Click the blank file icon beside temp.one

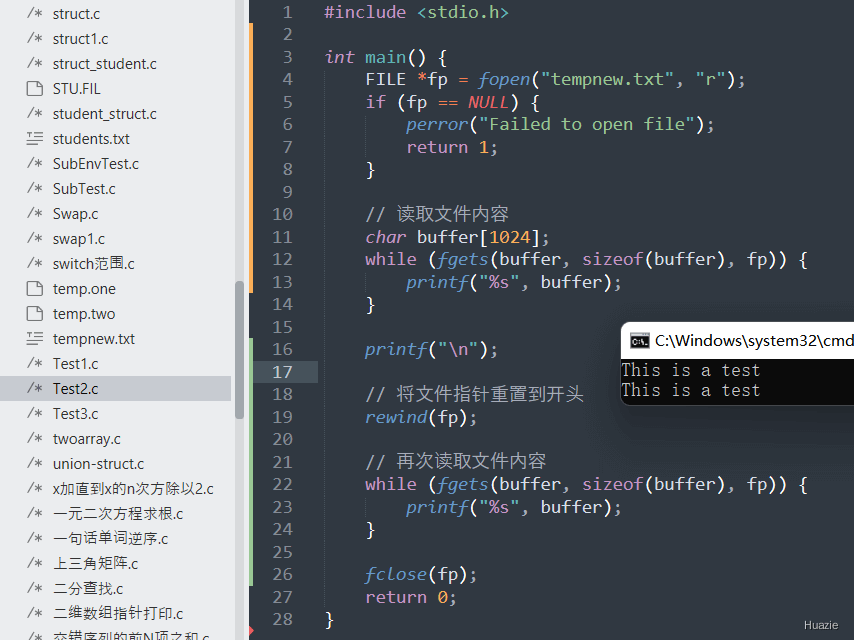tap(35, 289)
